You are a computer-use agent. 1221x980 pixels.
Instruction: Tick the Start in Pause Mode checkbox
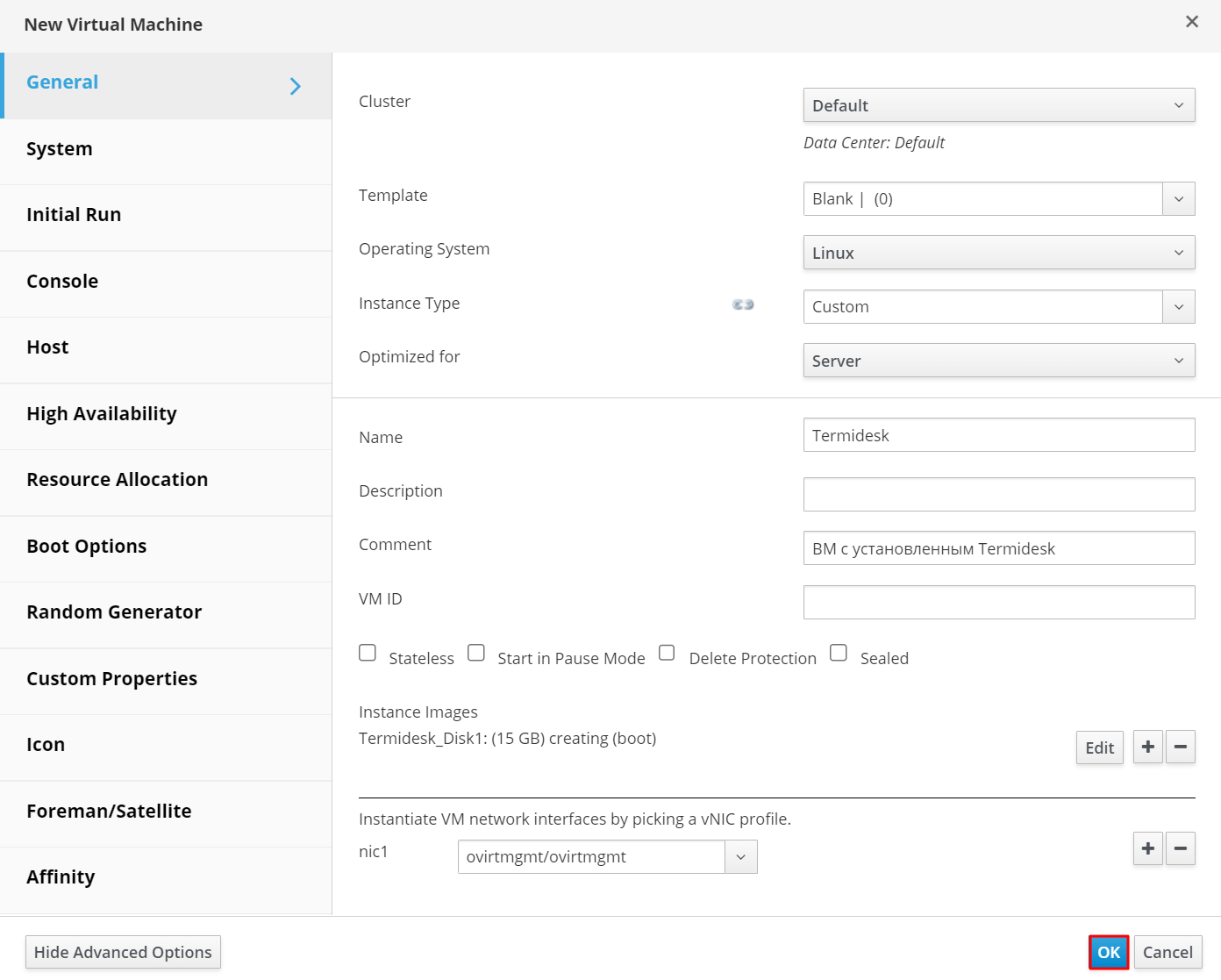pos(476,653)
